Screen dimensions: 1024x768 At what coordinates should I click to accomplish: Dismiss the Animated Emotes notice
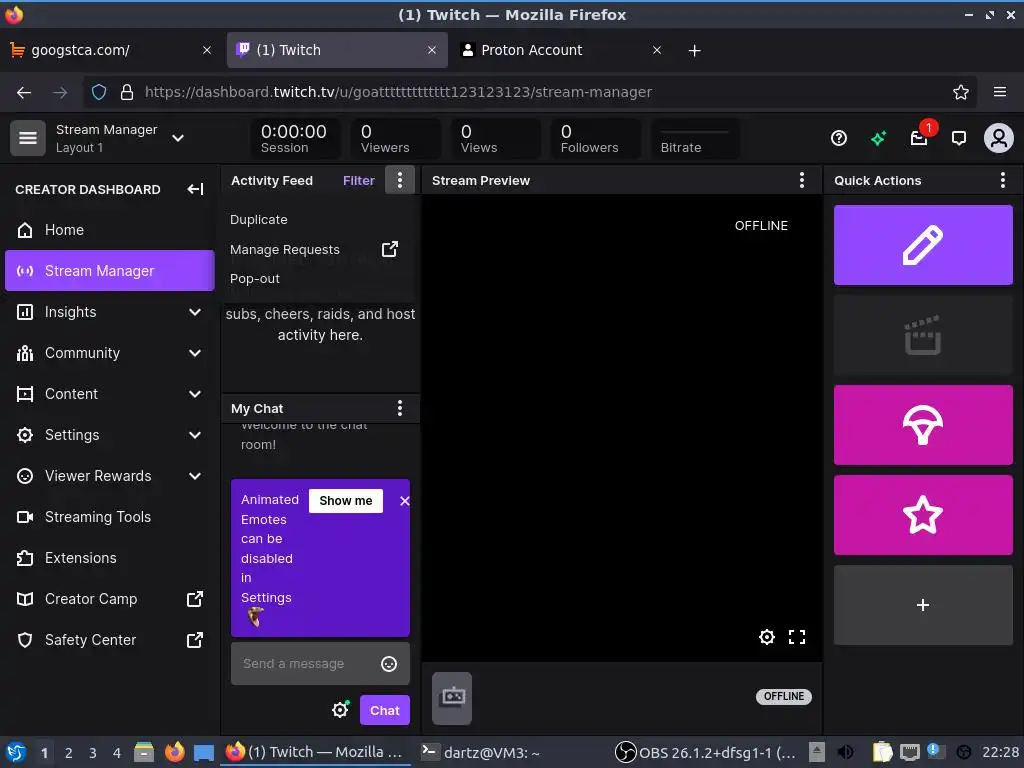(404, 501)
